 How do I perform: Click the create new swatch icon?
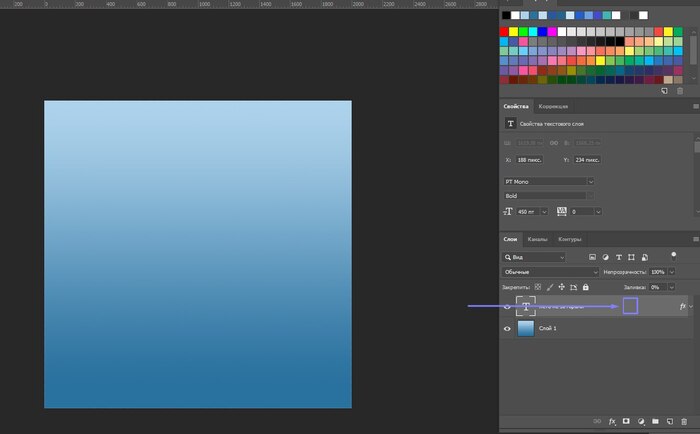[664, 91]
